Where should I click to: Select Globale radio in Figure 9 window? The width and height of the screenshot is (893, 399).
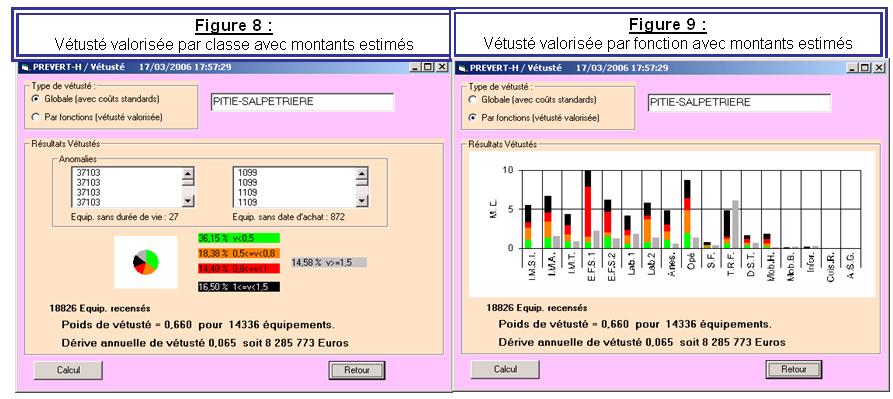pos(472,100)
